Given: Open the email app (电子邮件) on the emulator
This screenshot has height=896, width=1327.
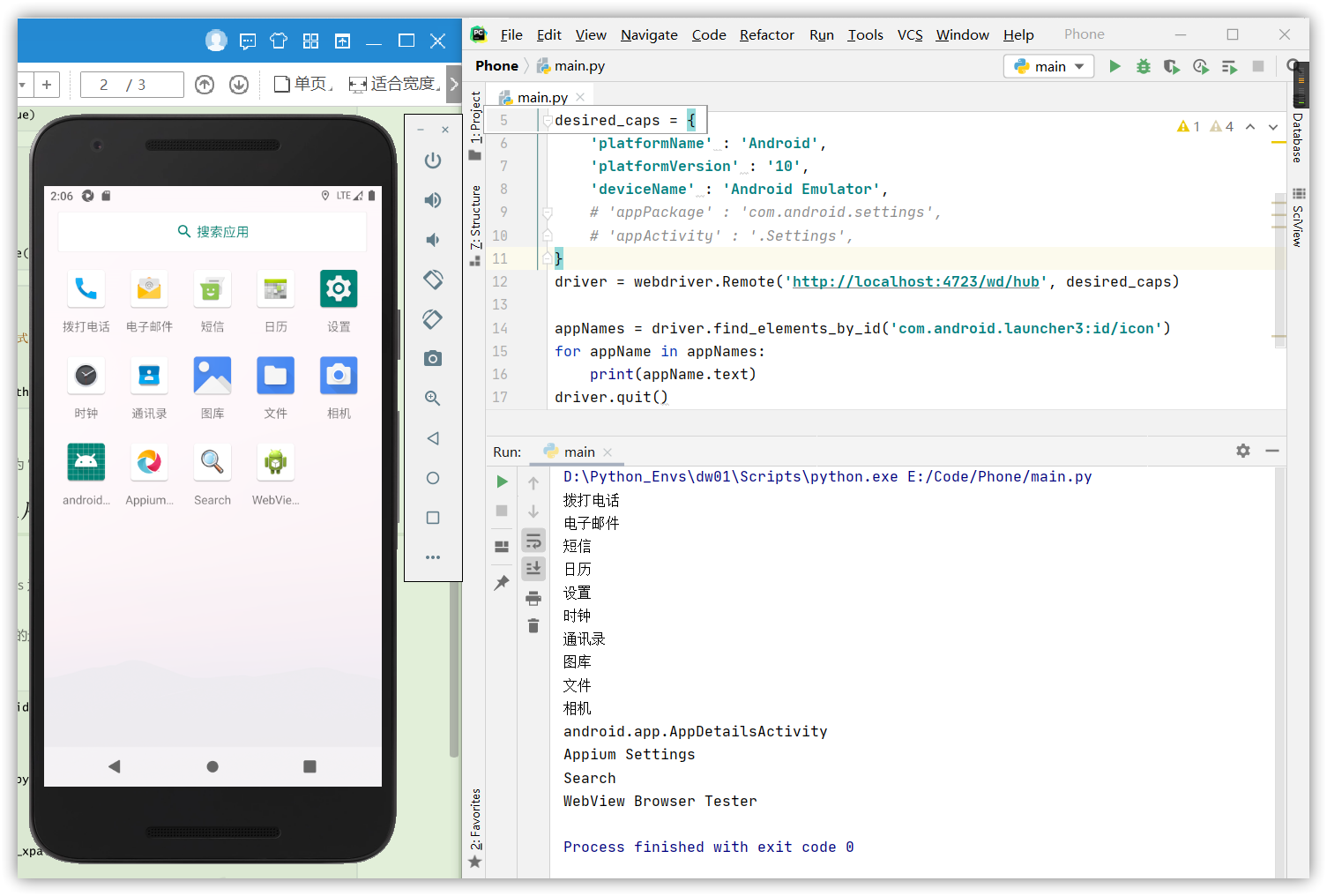Looking at the screenshot, I should (149, 289).
